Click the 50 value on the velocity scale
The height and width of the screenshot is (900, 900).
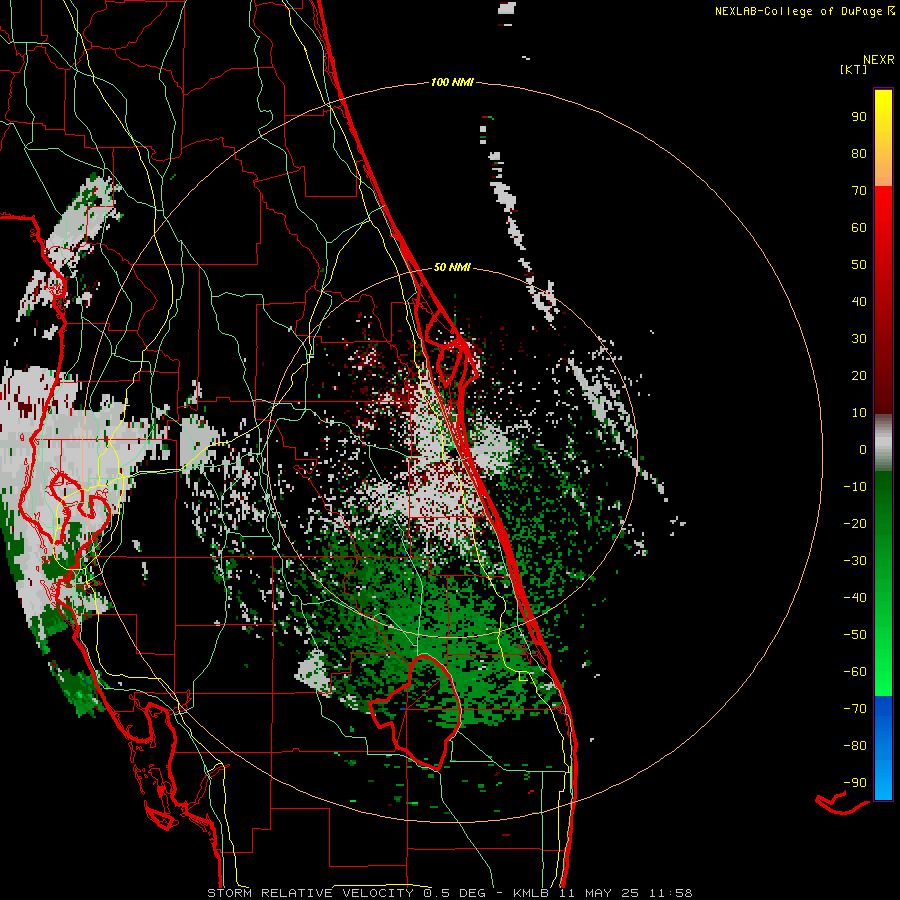pos(859,265)
